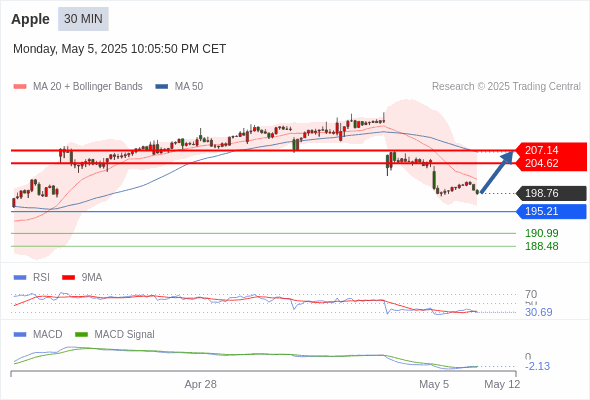The width and height of the screenshot is (590, 400).
Task: Click the MACD legend label
Action: pos(48,335)
